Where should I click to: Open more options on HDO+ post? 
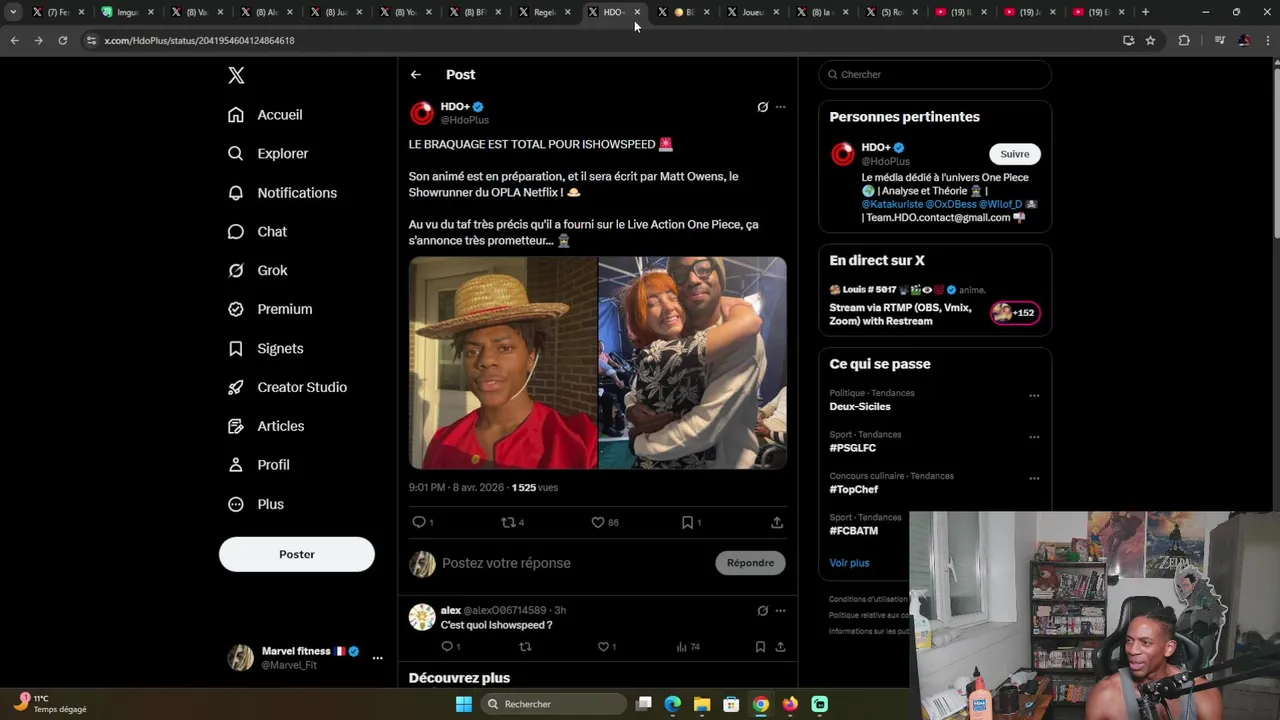781,107
